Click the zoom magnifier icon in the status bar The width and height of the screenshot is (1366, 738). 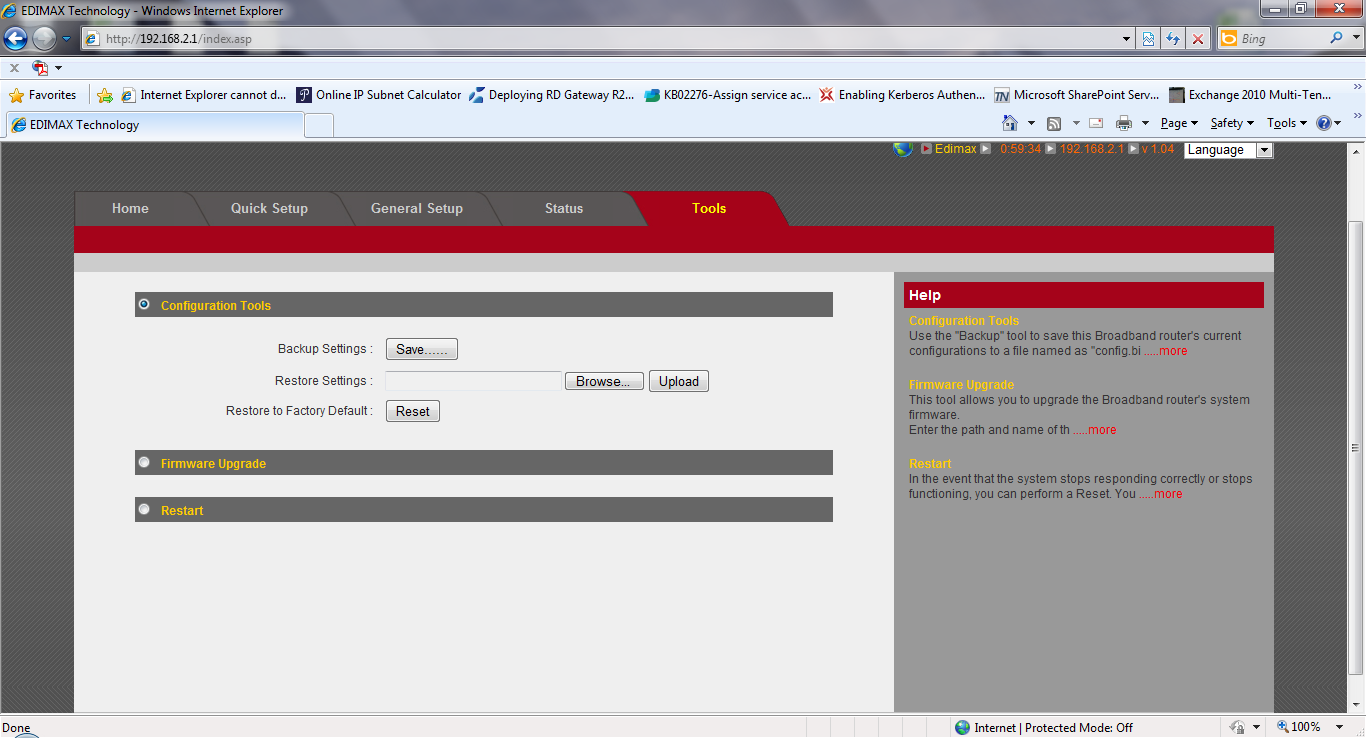1283,727
